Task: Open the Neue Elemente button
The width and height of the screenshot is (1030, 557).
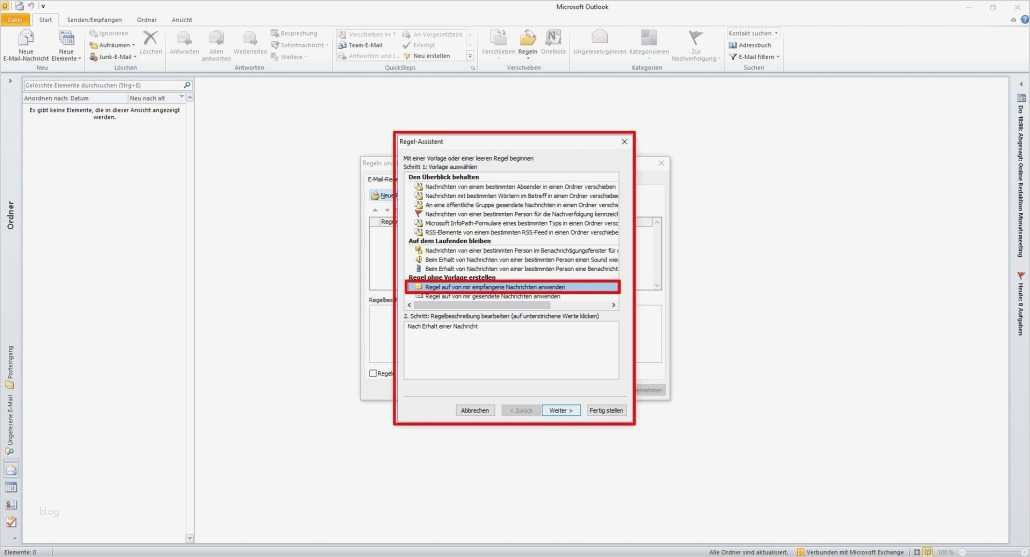Action: pyautogui.click(x=66, y=46)
